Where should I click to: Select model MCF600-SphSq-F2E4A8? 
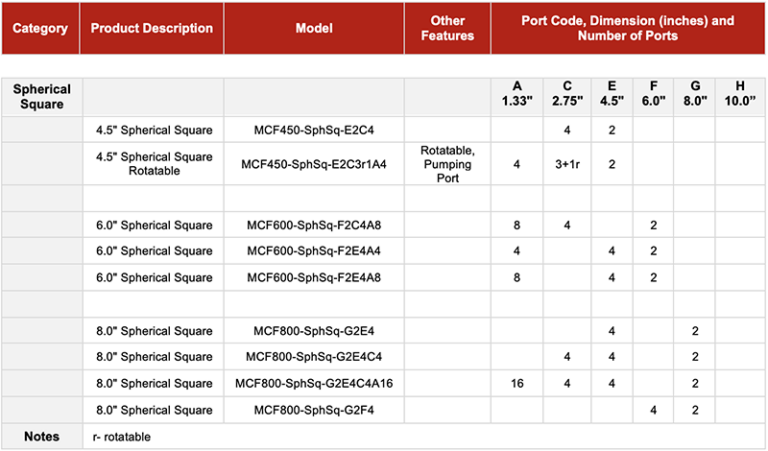point(314,278)
